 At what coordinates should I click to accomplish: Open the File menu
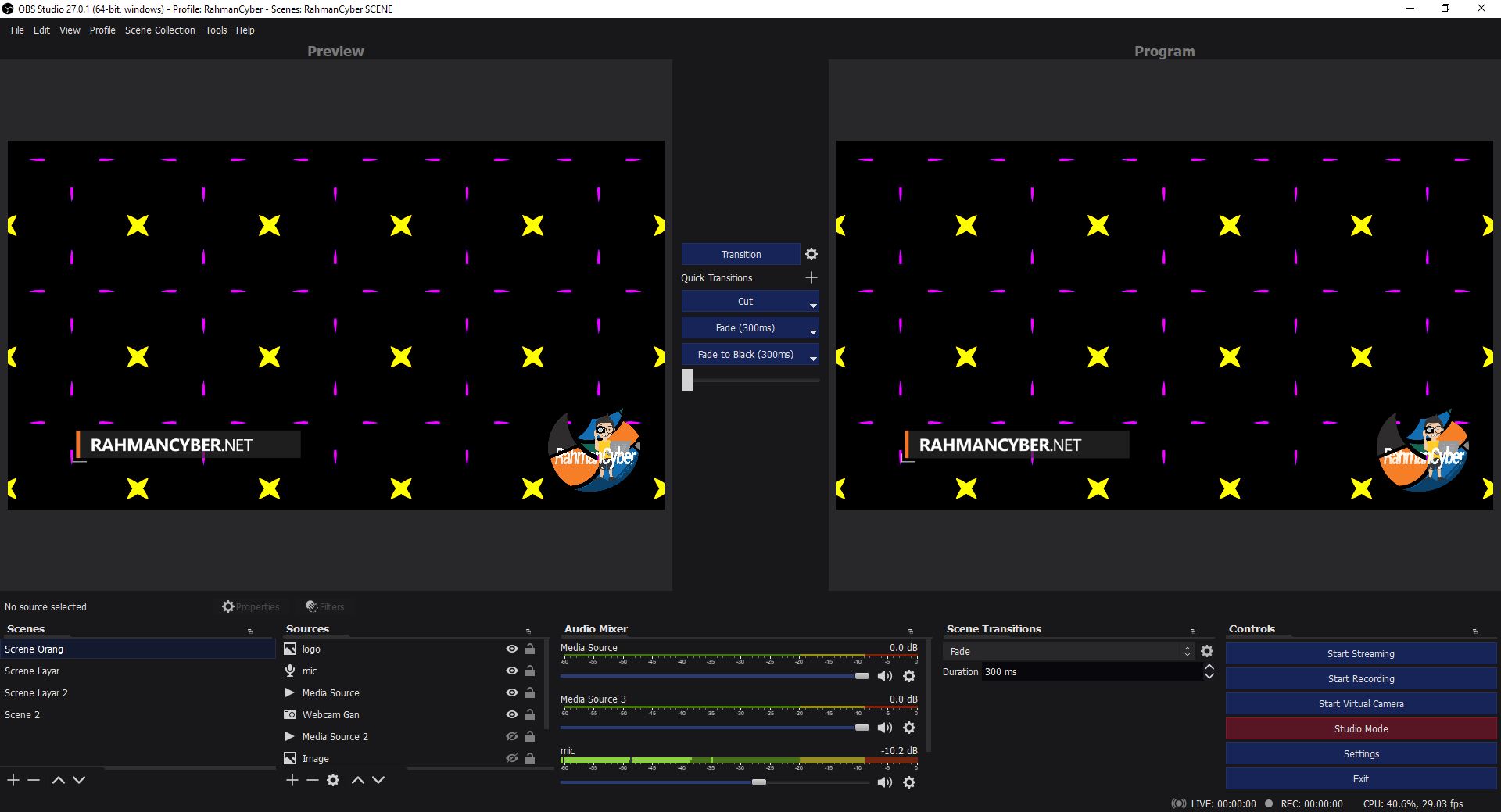[17, 30]
